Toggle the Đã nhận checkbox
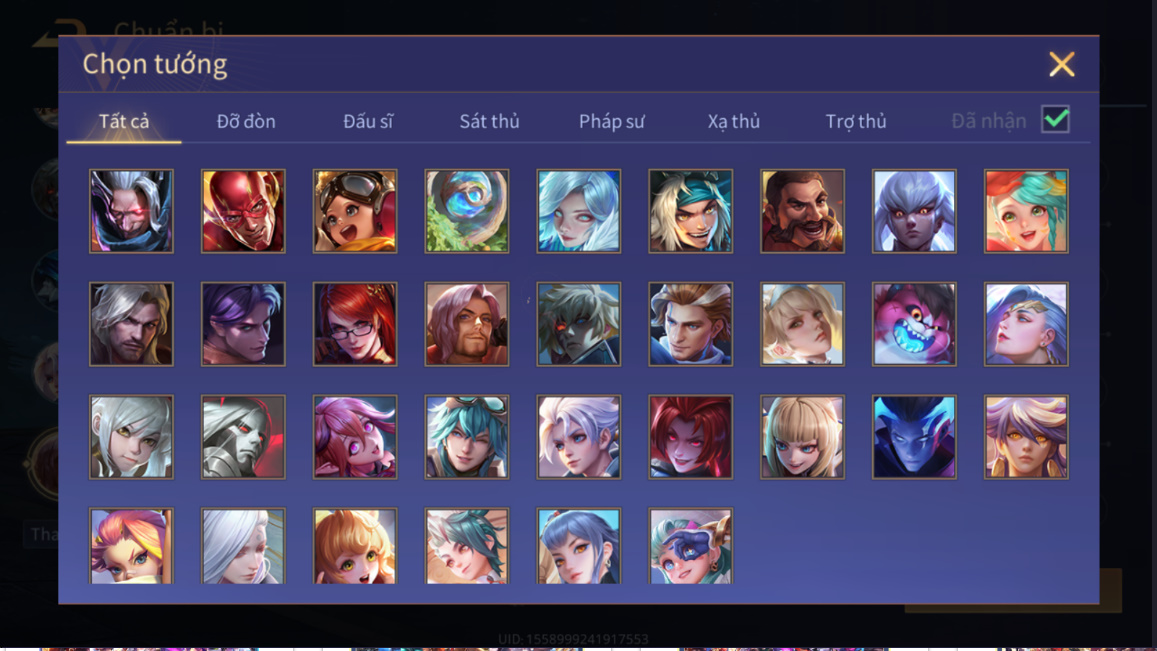This screenshot has width=1157, height=651. click(1055, 120)
